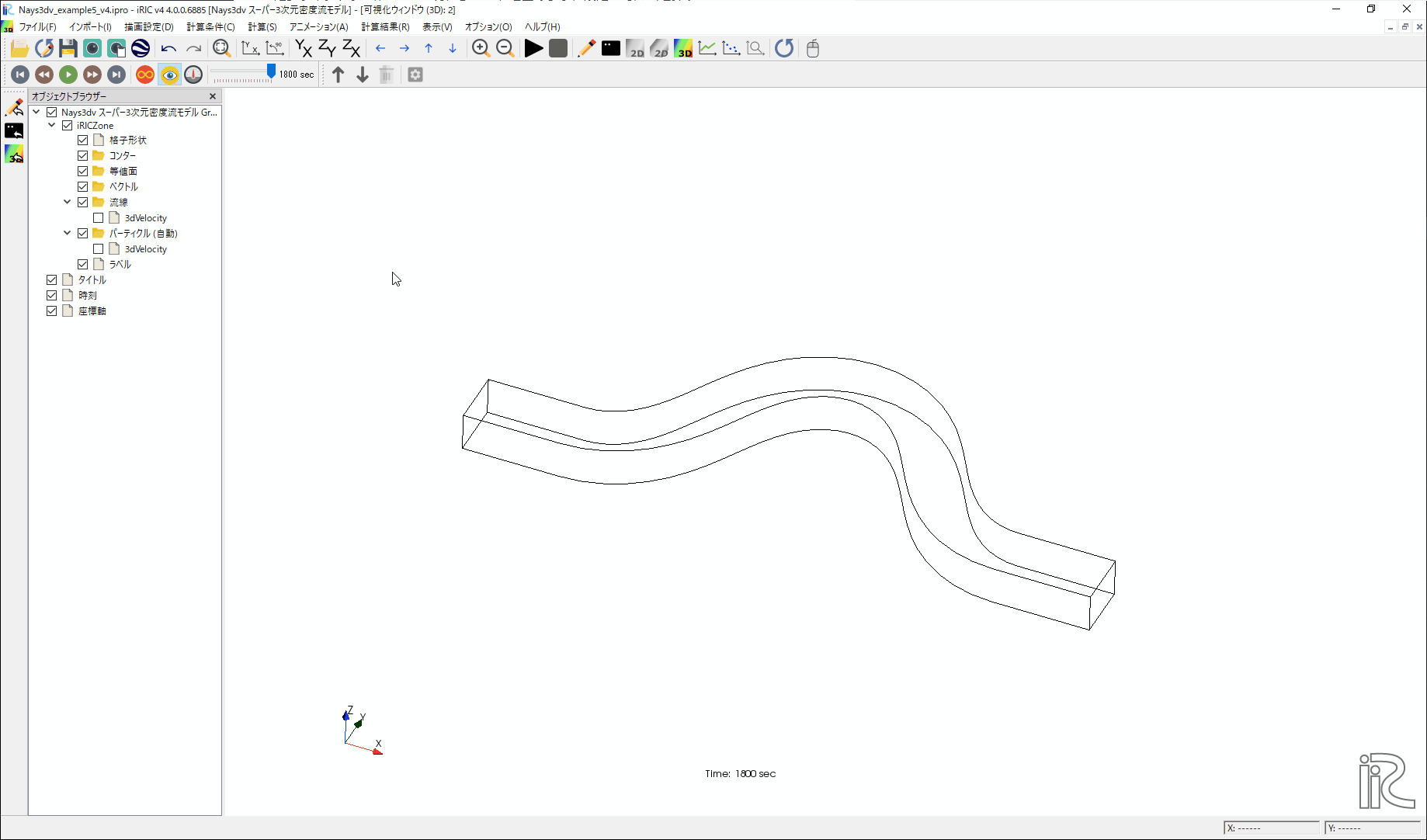Collapse the 流線 folder
The image size is (1427, 840).
point(68,202)
